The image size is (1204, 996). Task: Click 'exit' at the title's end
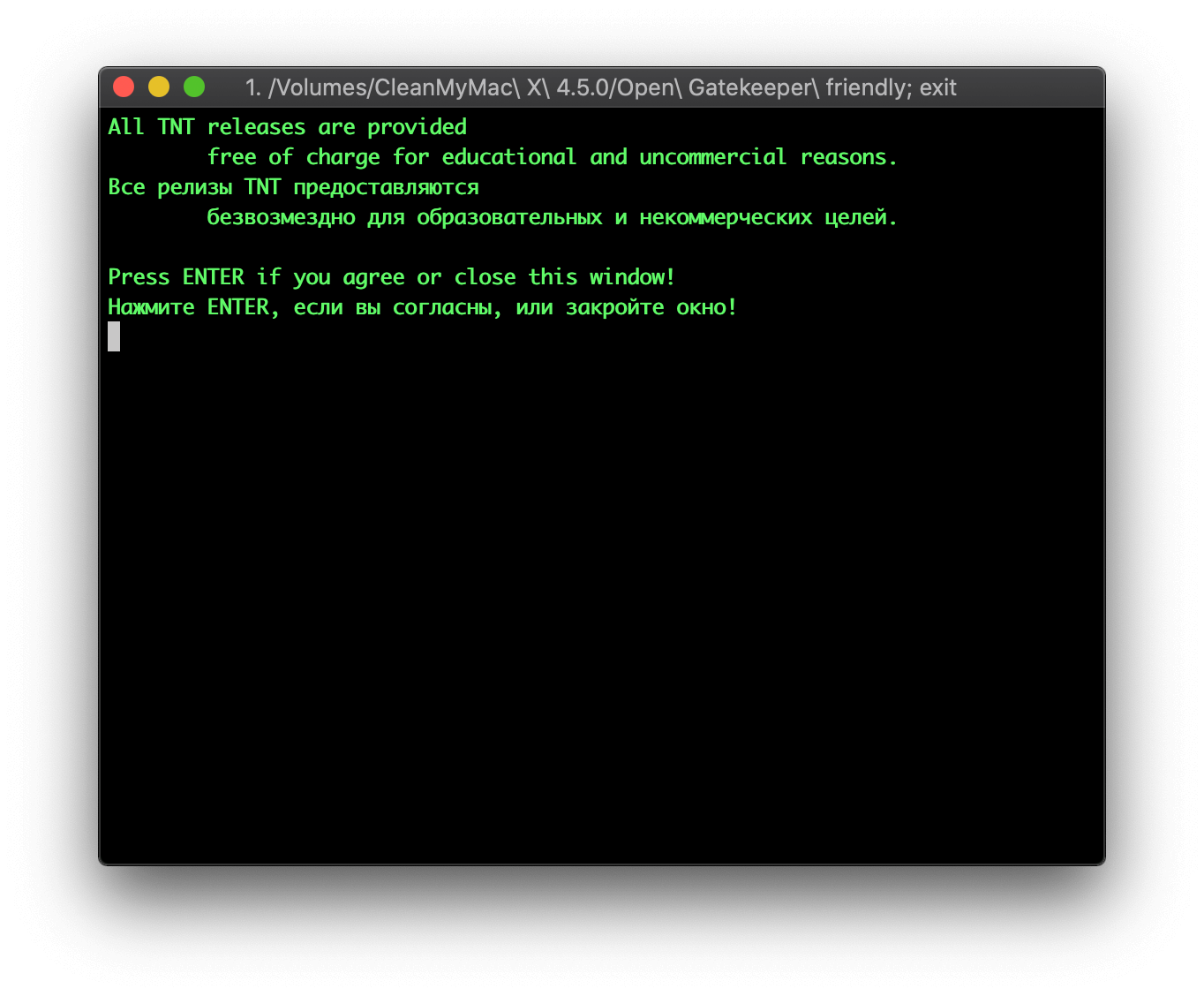937,87
